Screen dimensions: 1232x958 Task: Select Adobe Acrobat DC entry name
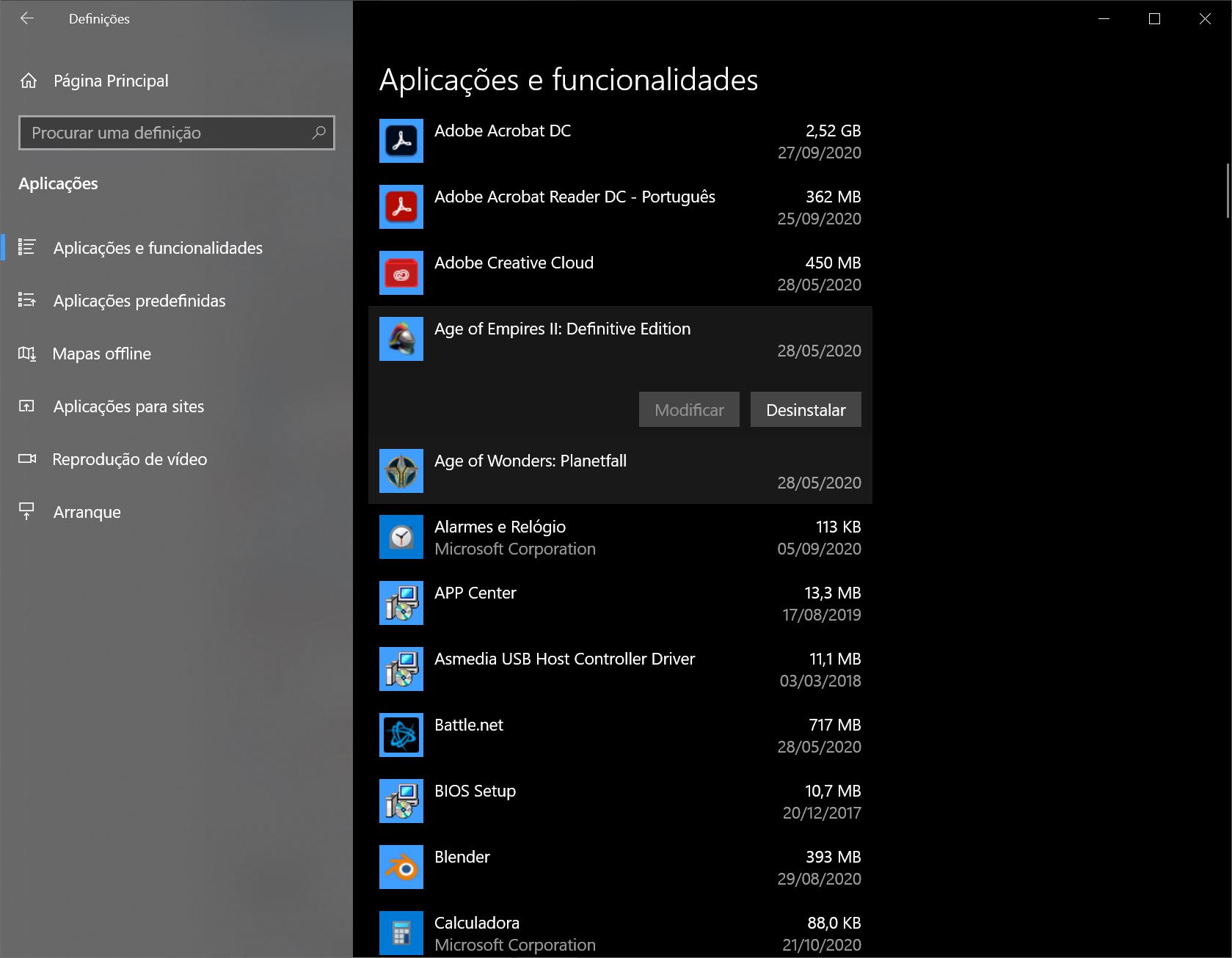pos(503,131)
